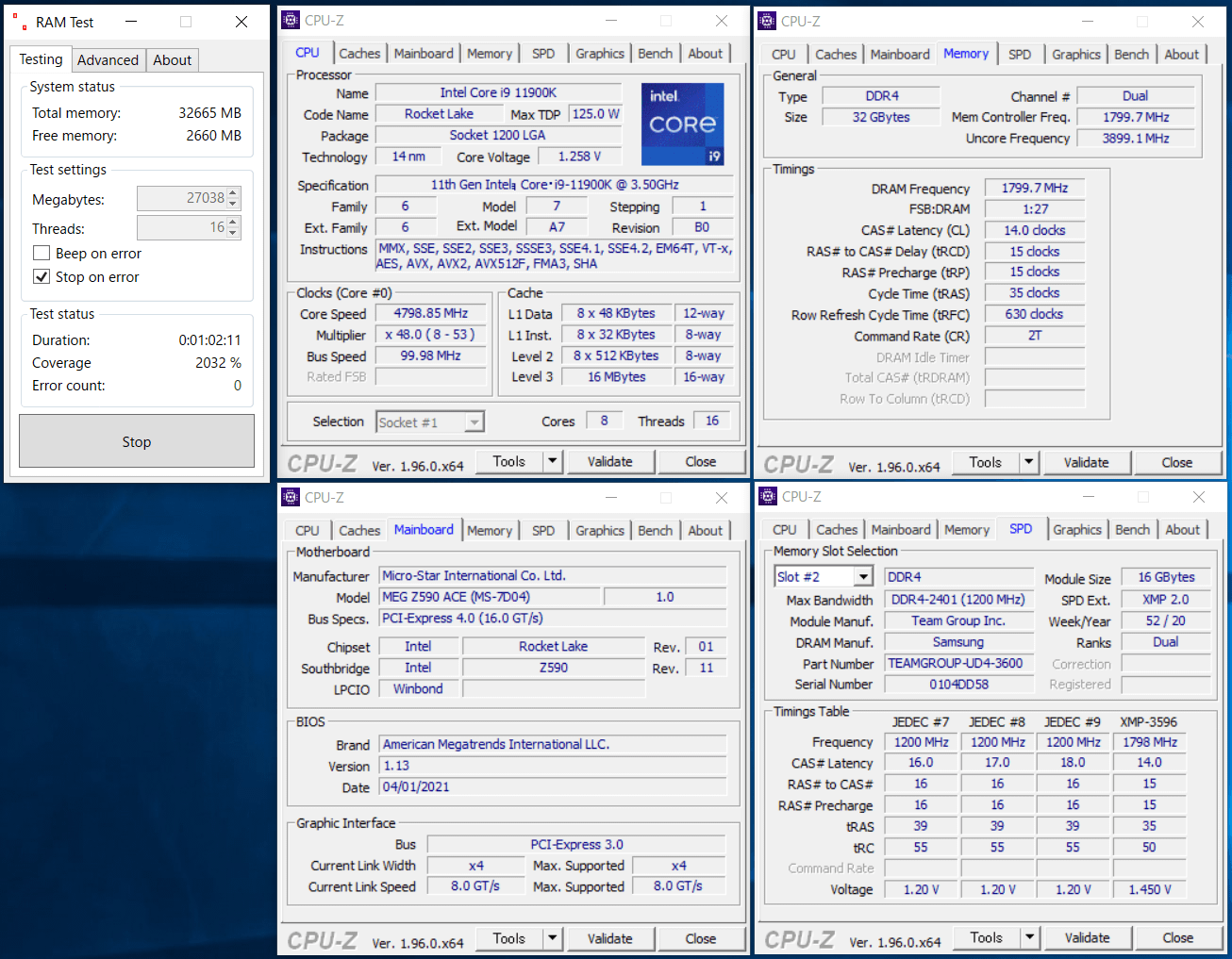Click the Intel Core i9 logo image
The image size is (1232, 959).
(683, 124)
